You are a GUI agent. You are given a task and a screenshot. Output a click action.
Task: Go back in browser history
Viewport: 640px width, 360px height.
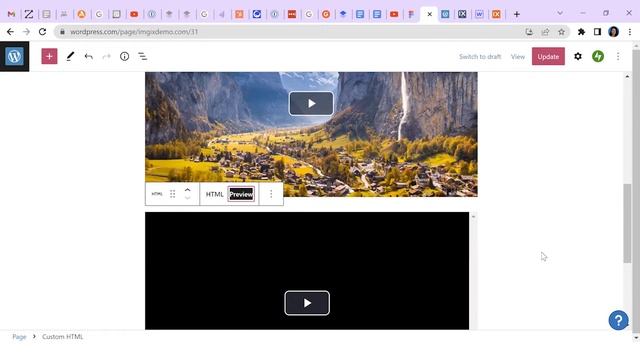coord(10,31)
